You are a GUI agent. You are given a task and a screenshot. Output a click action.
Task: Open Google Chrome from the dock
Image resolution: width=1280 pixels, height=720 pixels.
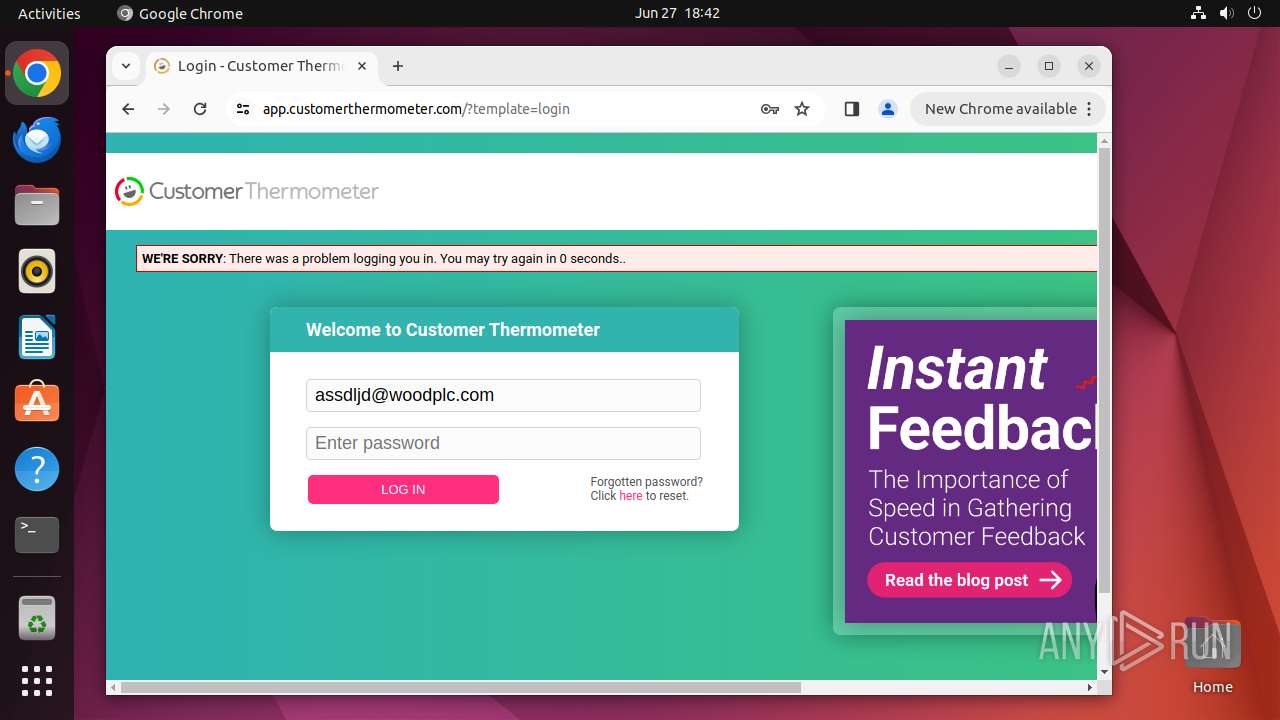(37, 74)
